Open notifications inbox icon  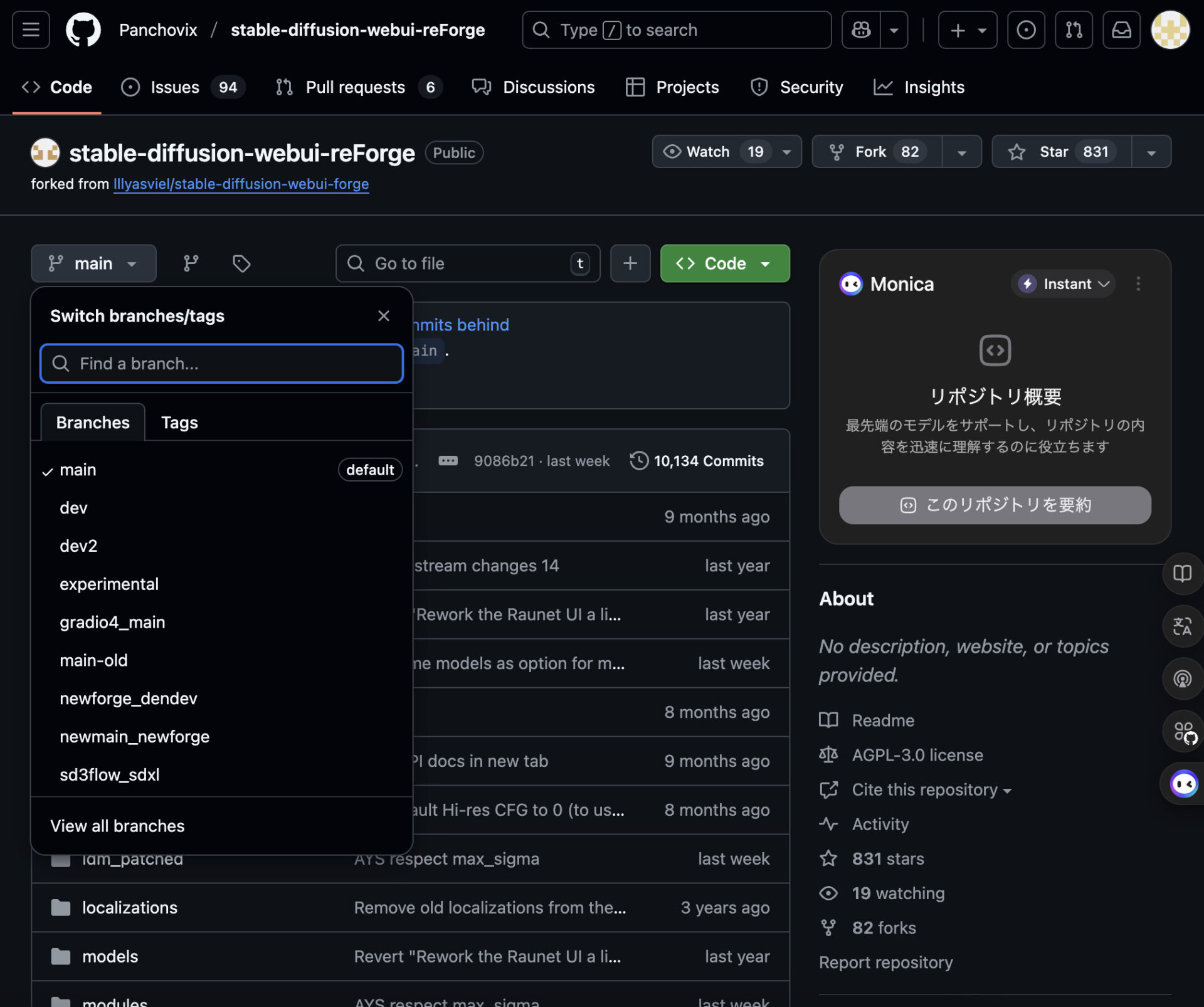click(x=1121, y=29)
